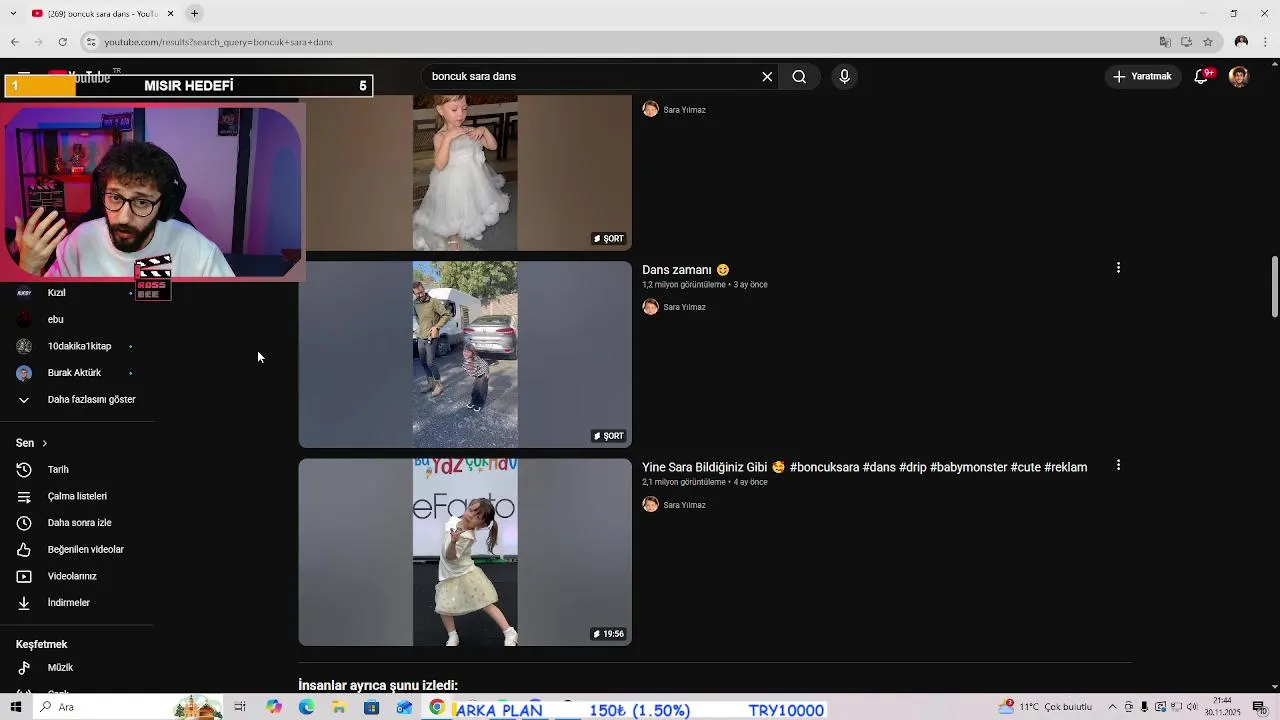
Task: Bookmark this page with the star
Action: (1208, 42)
